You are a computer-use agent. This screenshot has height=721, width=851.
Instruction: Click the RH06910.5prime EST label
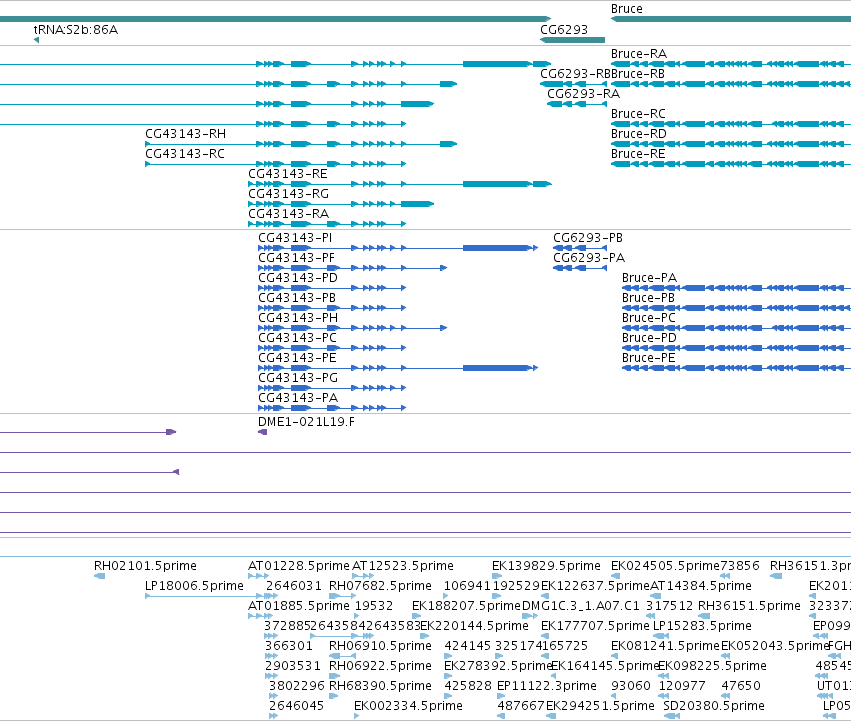380,646
